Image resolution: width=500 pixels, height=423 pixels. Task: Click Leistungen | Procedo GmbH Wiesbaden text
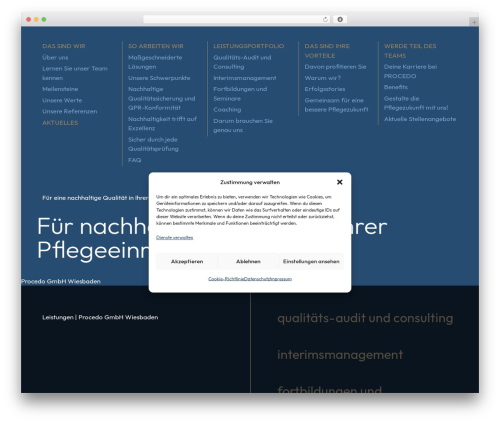pos(100,317)
